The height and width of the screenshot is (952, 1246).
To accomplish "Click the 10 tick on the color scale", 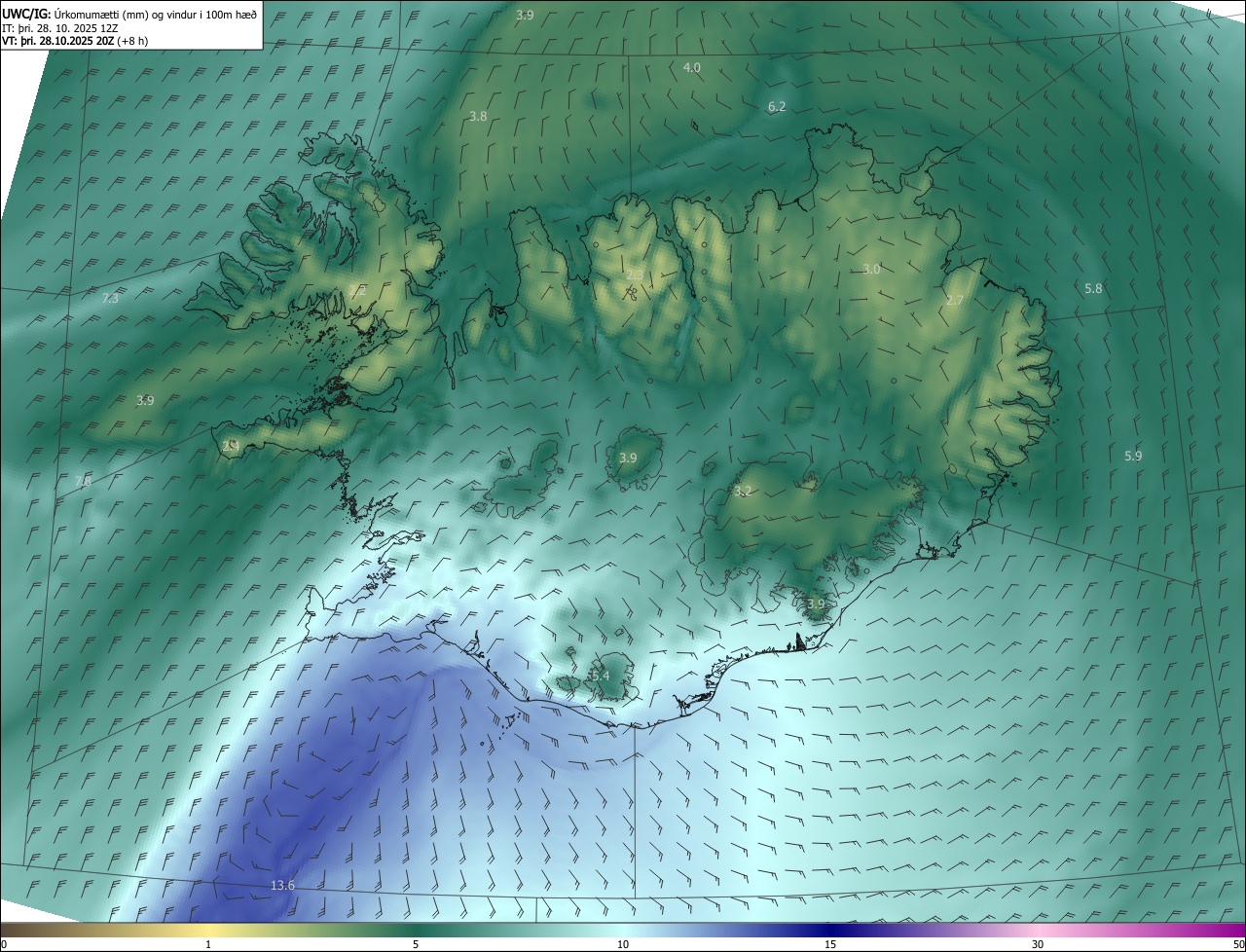I will pyautogui.click(x=623, y=944).
